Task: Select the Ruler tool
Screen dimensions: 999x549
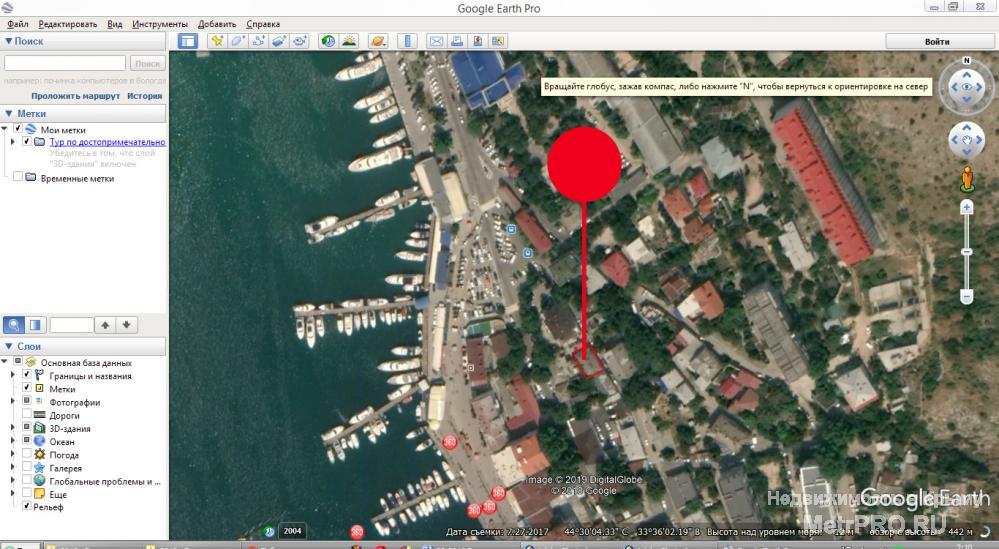Action: (407, 41)
